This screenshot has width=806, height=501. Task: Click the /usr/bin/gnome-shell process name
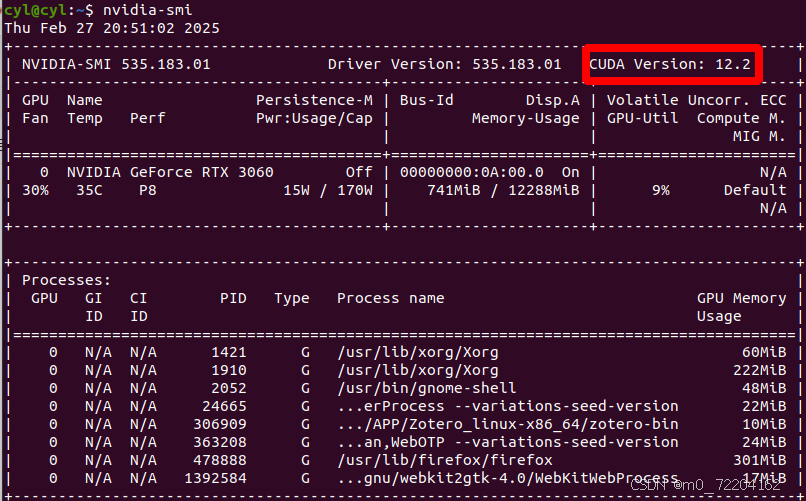[427, 388]
